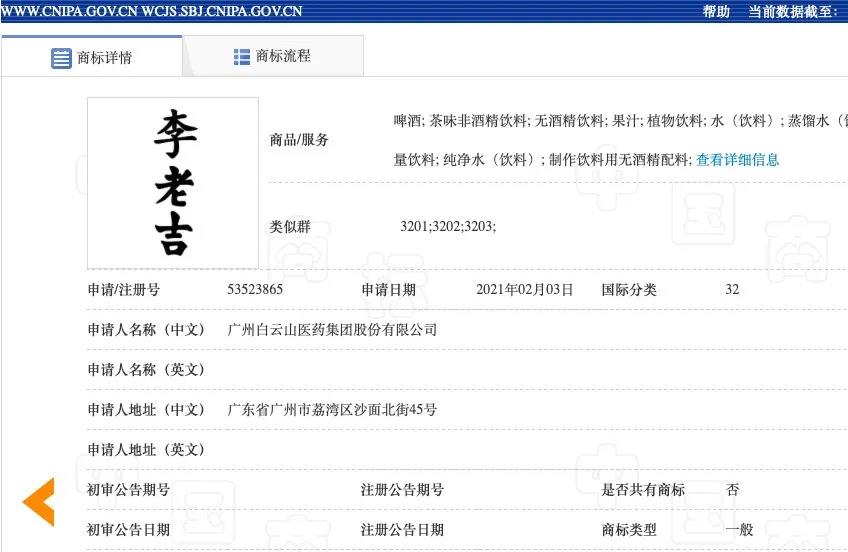Select goods text starting 啤酒; 茶味非酒精饮料
The height and width of the screenshot is (552, 848).
coord(620,120)
